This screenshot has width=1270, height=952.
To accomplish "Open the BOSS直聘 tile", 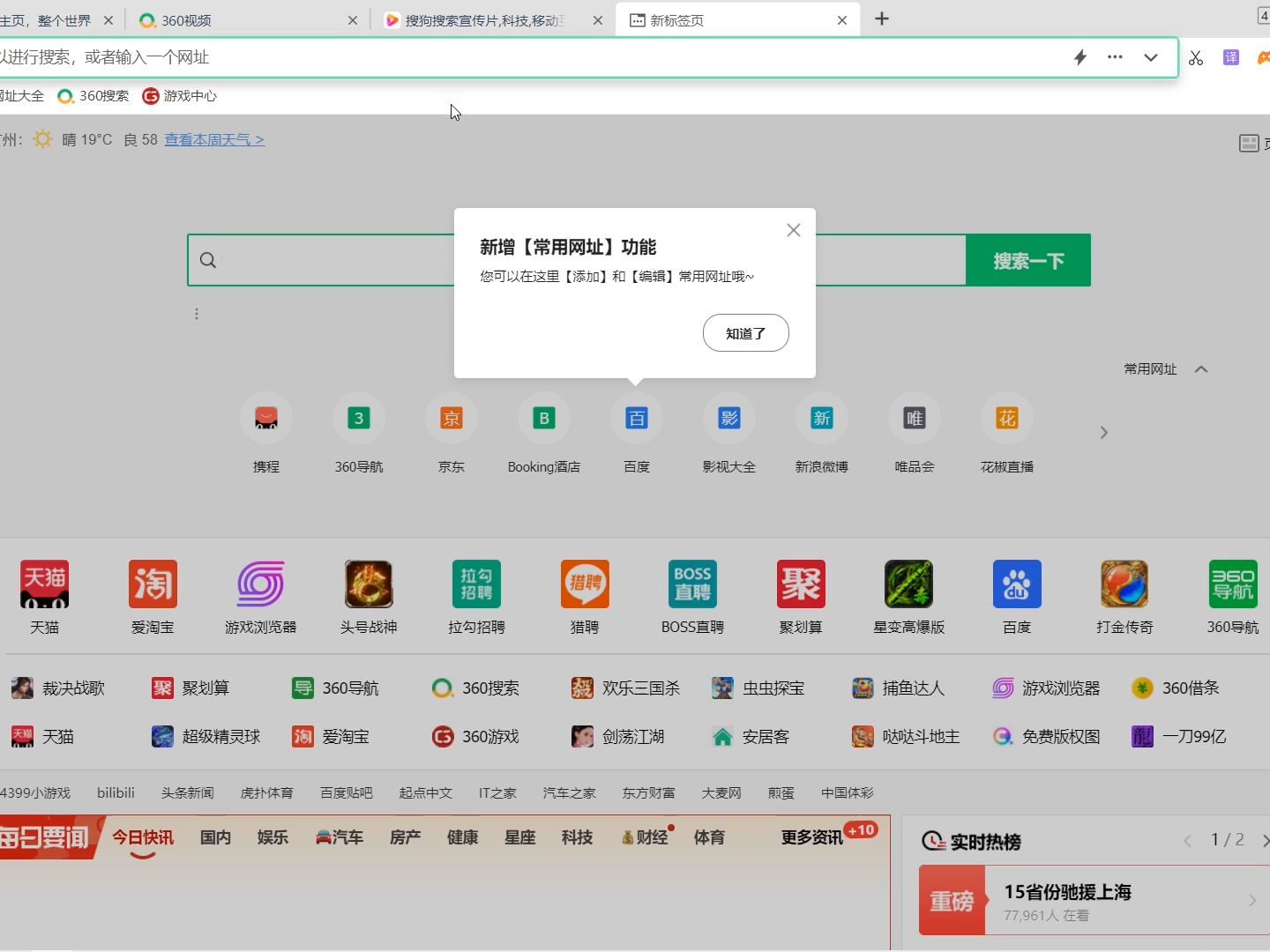I will point(692,584).
